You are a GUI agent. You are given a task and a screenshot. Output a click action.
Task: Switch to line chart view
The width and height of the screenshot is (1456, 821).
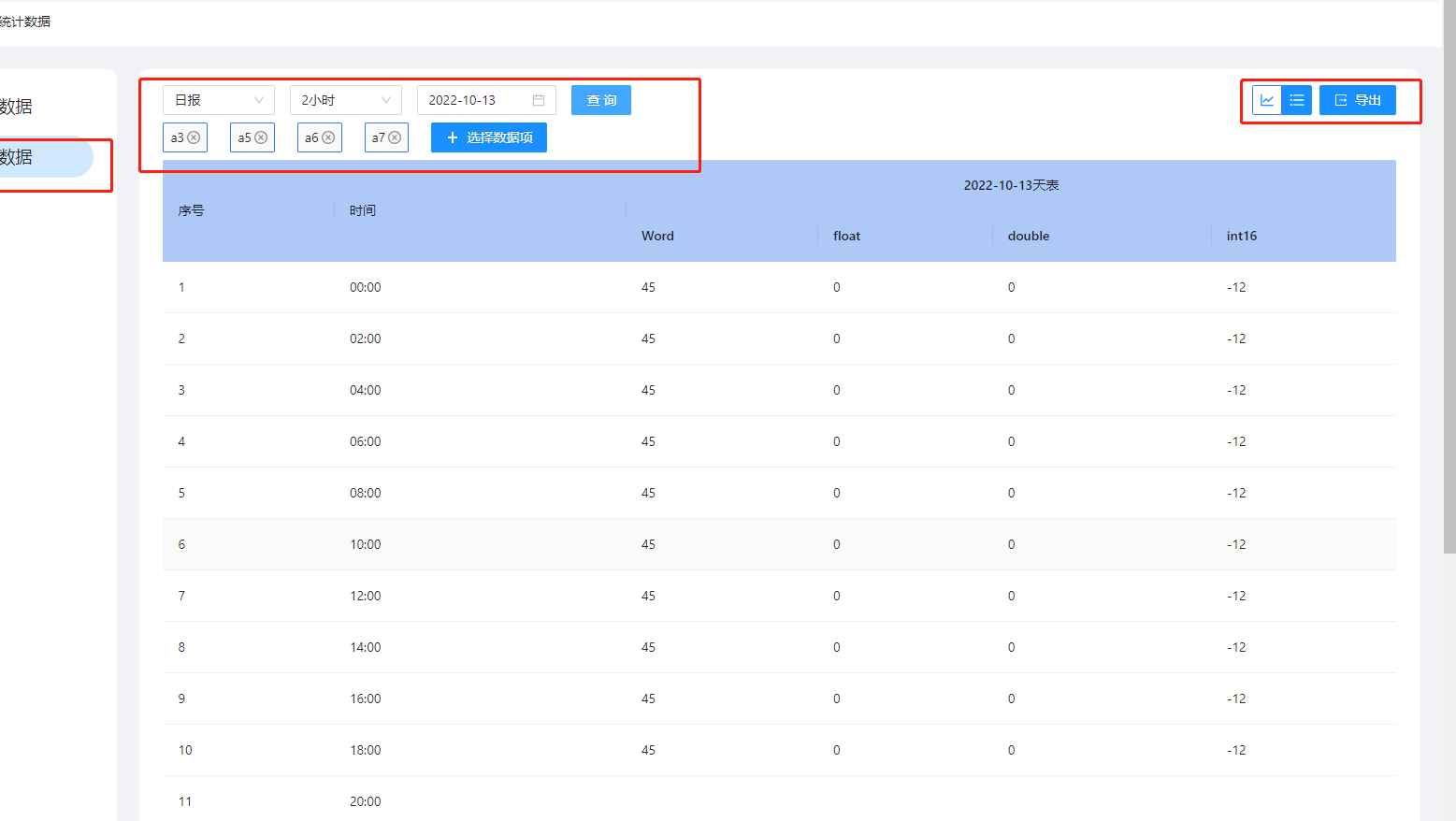(1267, 100)
